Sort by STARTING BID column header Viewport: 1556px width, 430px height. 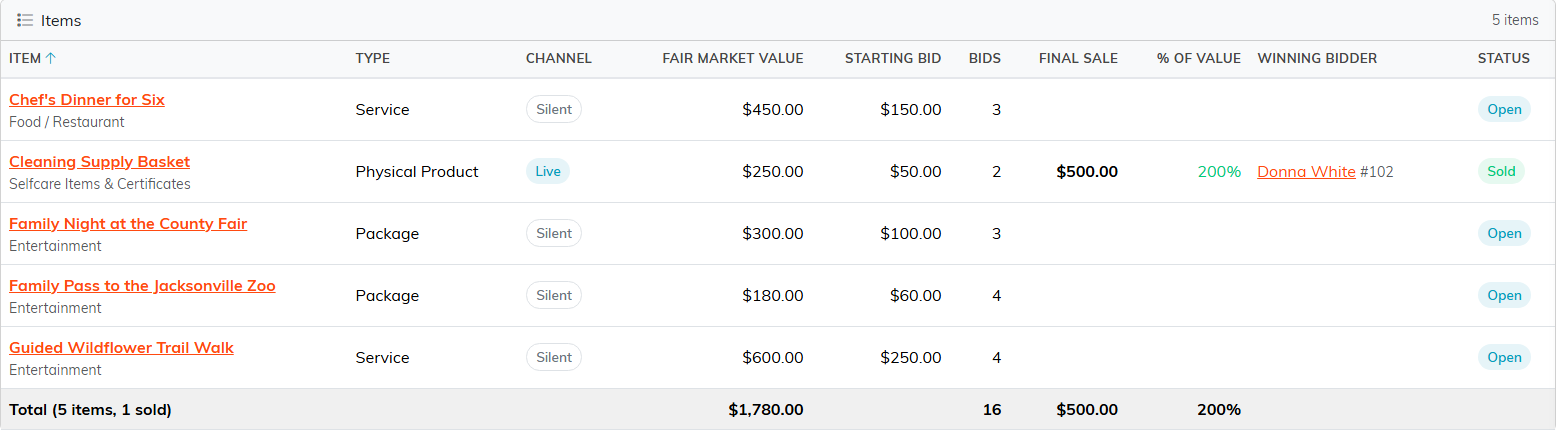(x=893, y=58)
